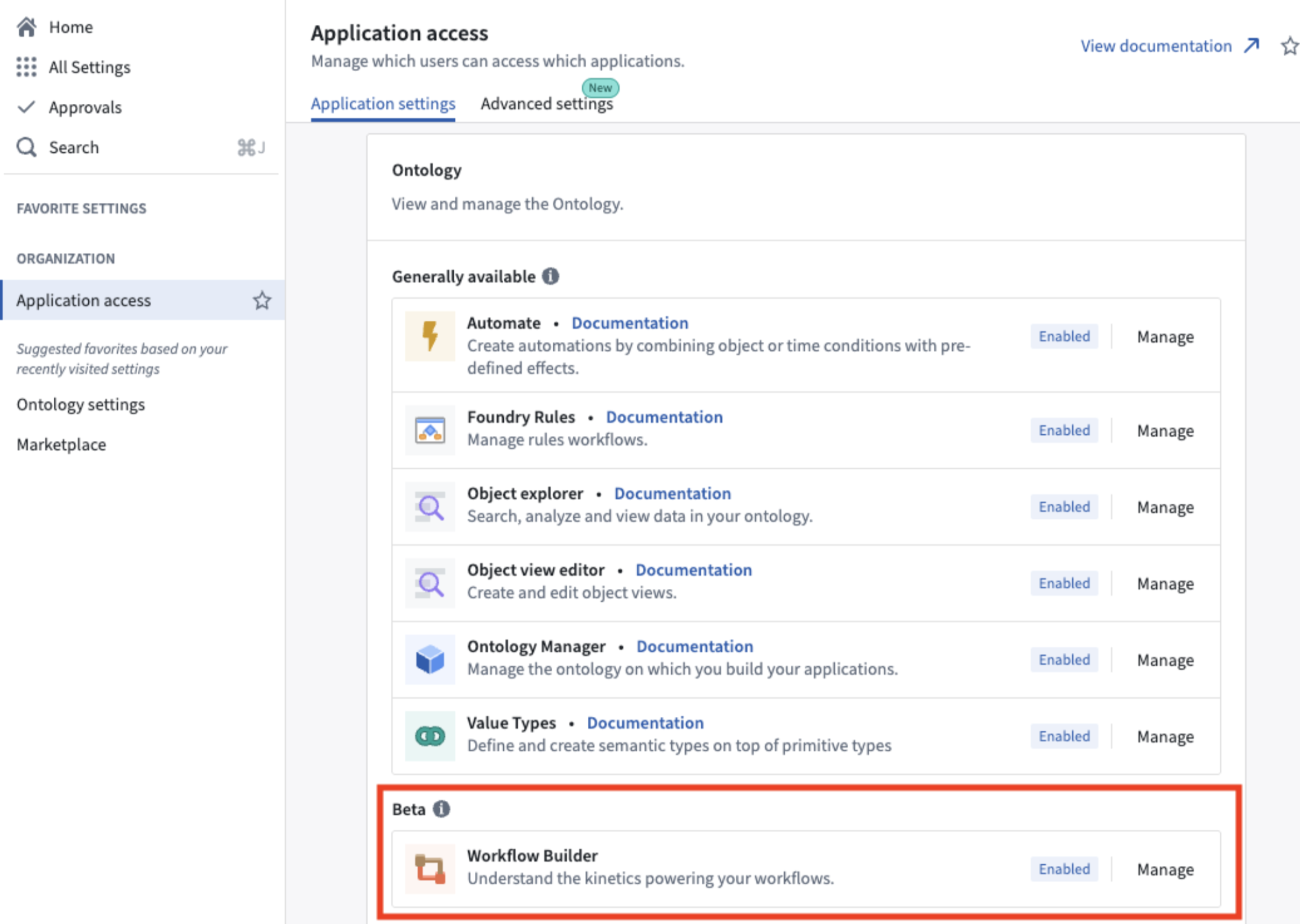Click the star icon beside View documentation
Image resolution: width=1300 pixels, height=924 pixels.
1290,46
